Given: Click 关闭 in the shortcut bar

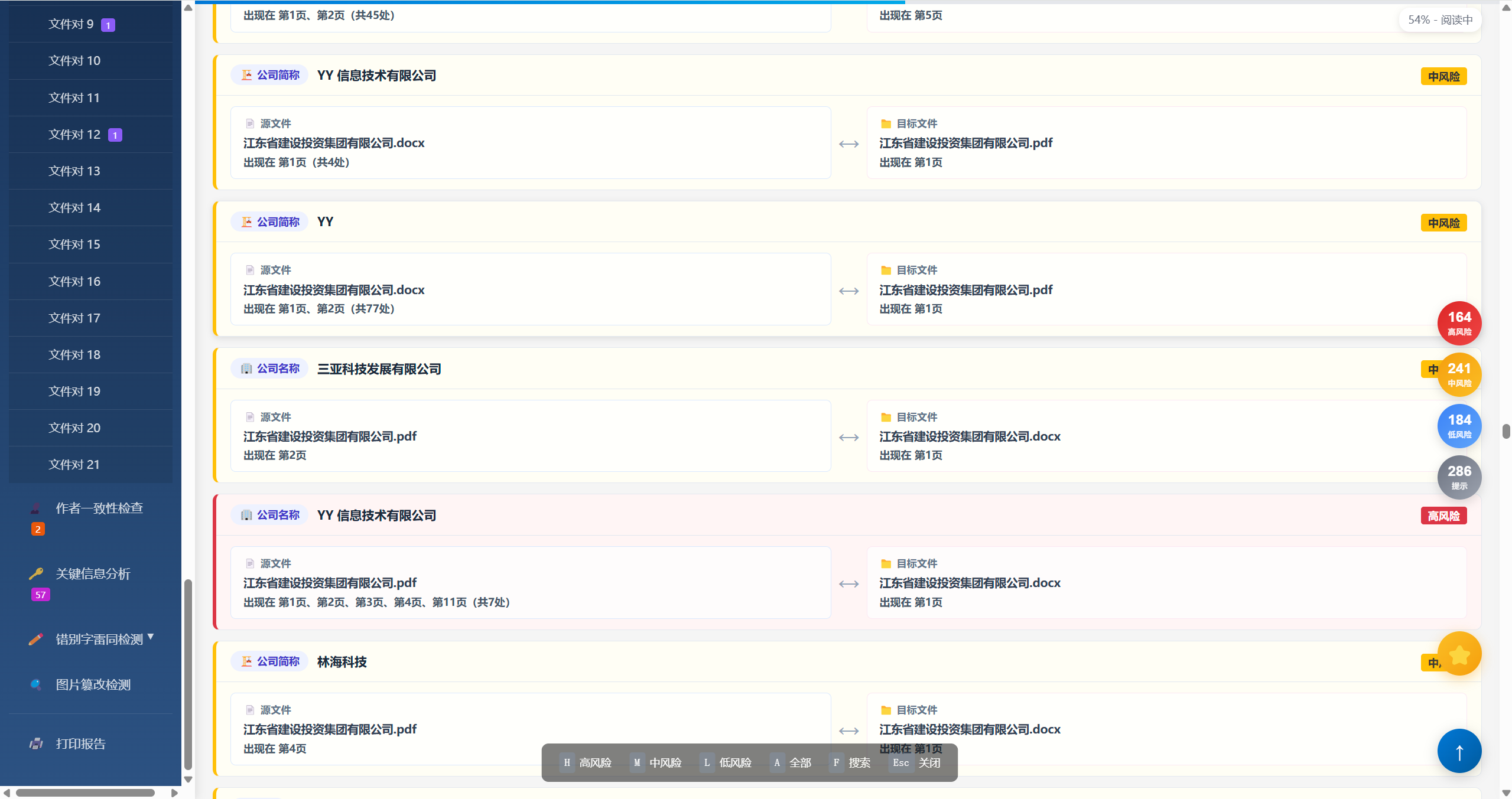Looking at the screenshot, I should (x=916, y=763).
